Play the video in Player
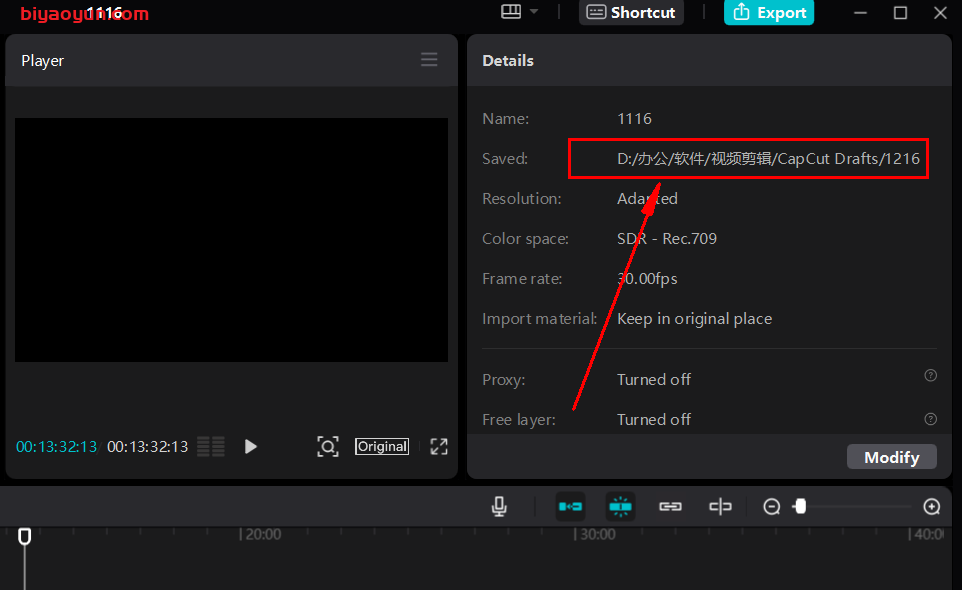Screen dimensions: 962x590 (251, 447)
